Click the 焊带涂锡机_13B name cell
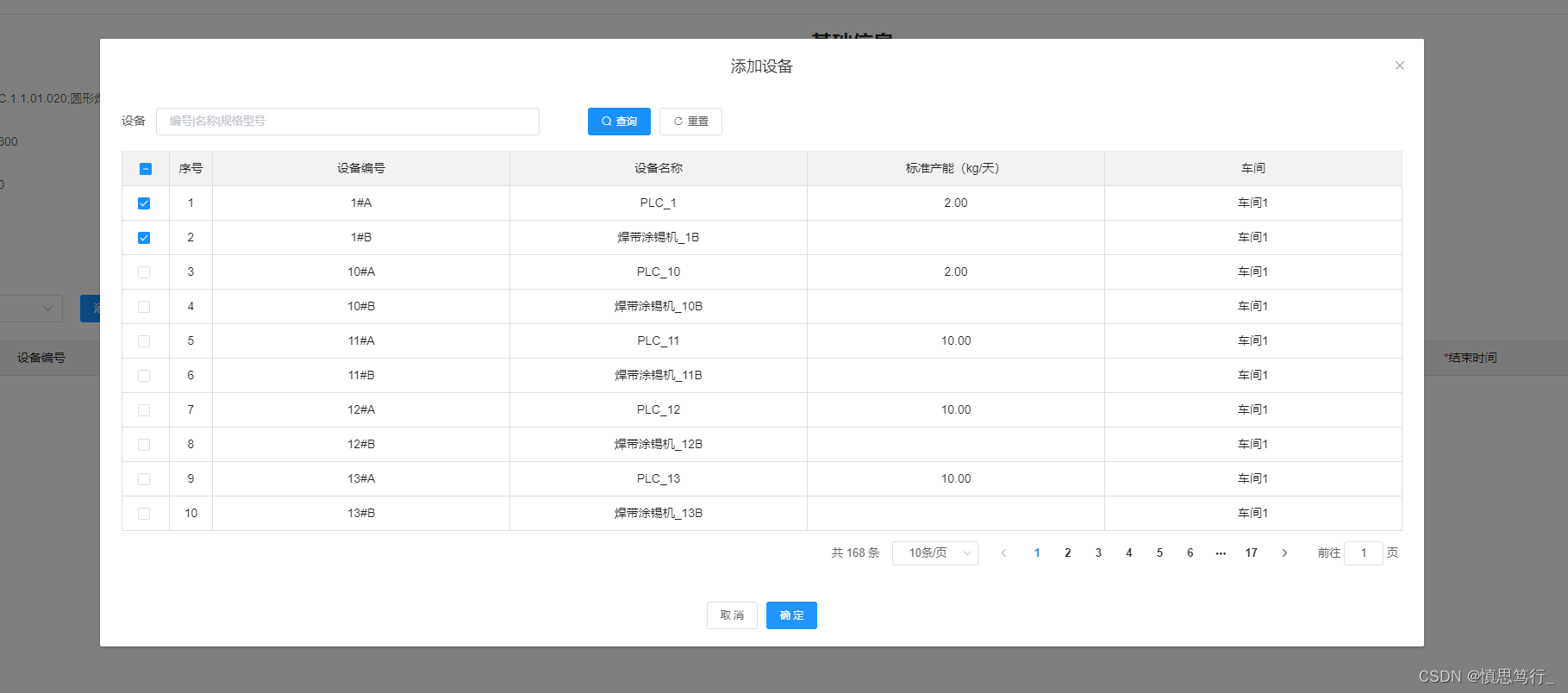 click(x=659, y=514)
